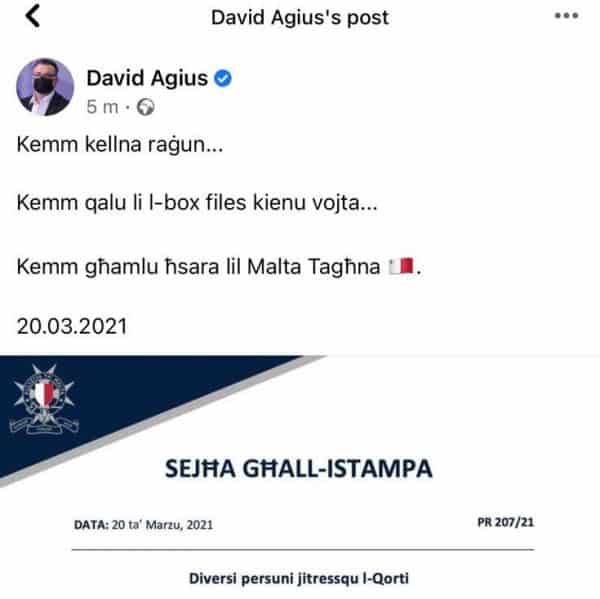Click the 'Kemm għamlu ħsara' text line
600x599 pixels.
[219, 267]
